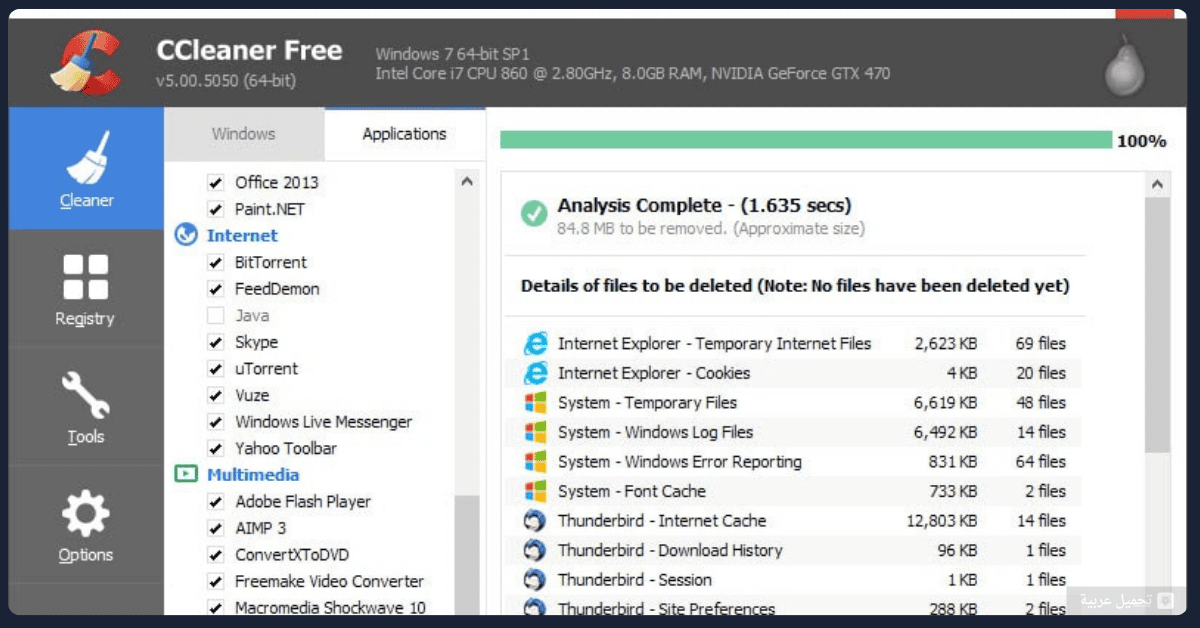Switch to the Windows tab

pyautogui.click(x=244, y=134)
